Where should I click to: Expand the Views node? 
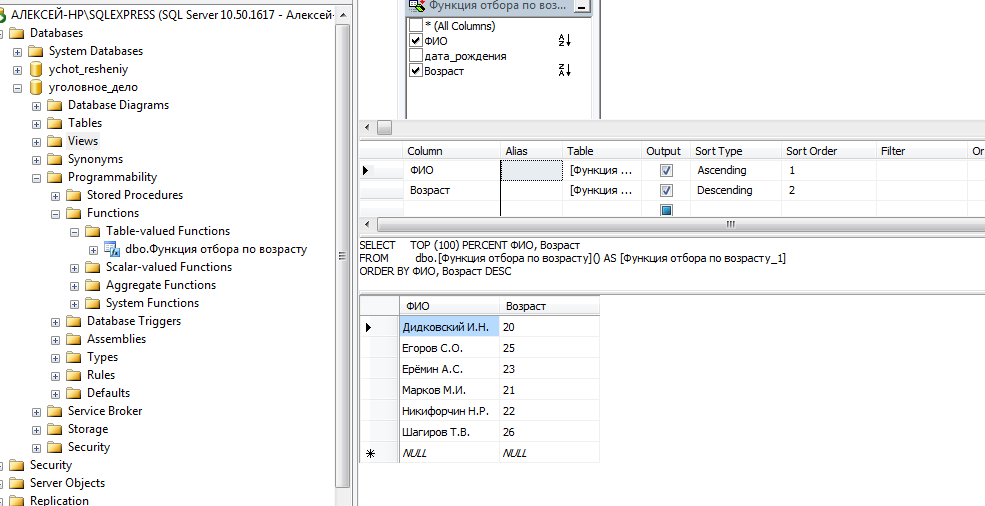click(x=36, y=142)
